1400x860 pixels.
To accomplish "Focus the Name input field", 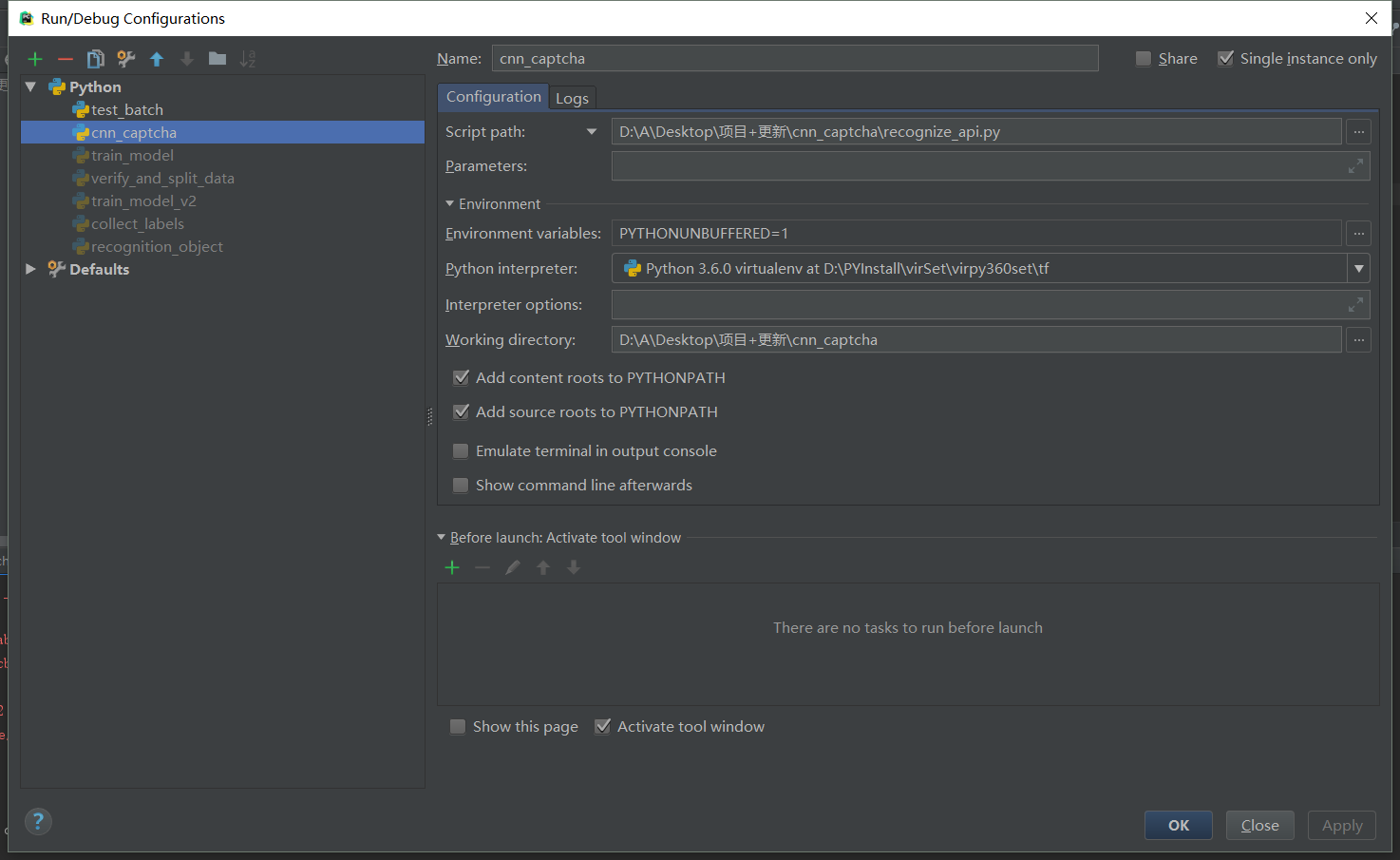I will (795, 59).
